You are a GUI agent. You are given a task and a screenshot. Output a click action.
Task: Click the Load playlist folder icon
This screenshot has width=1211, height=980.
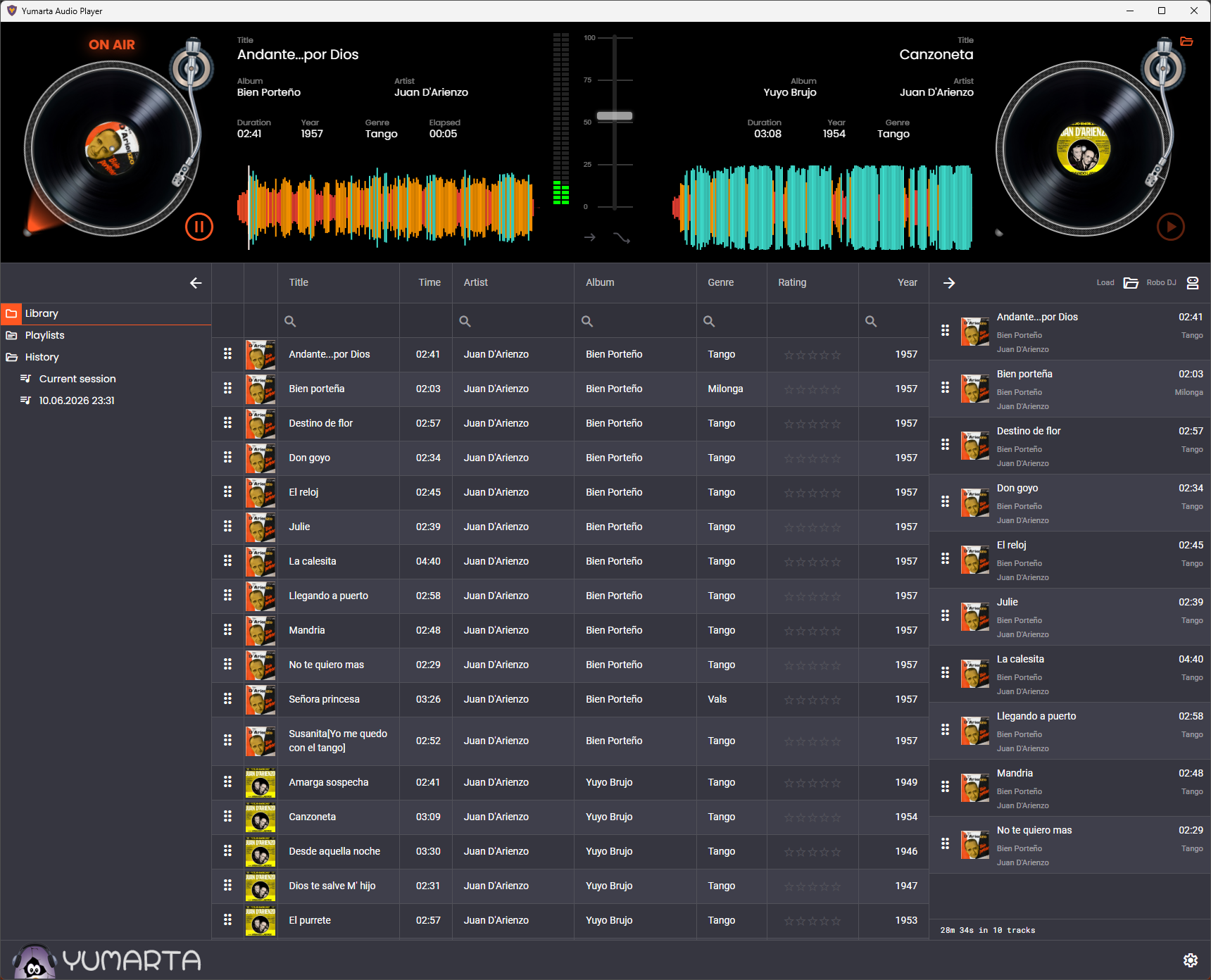[x=1131, y=283]
